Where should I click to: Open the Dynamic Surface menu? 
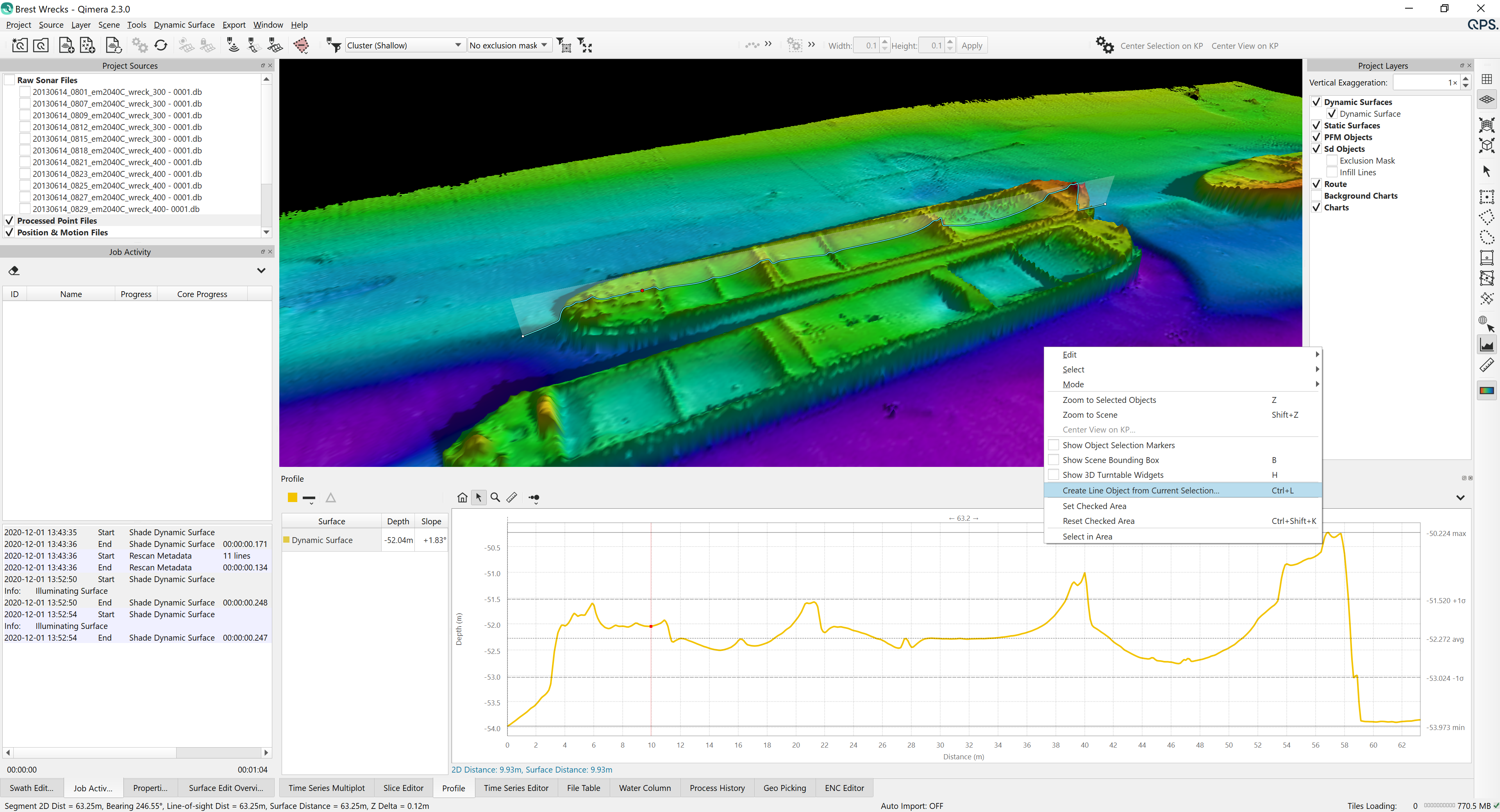pyautogui.click(x=184, y=25)
